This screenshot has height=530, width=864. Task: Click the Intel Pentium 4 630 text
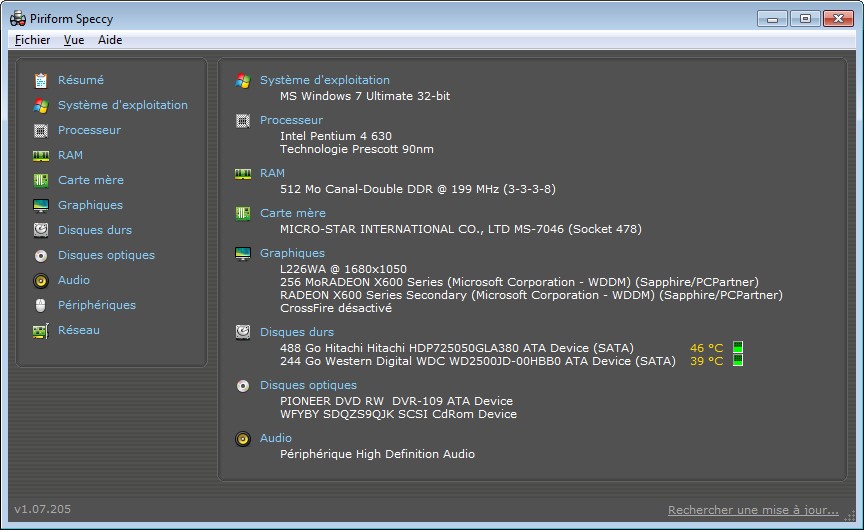[x=336, y=136]
